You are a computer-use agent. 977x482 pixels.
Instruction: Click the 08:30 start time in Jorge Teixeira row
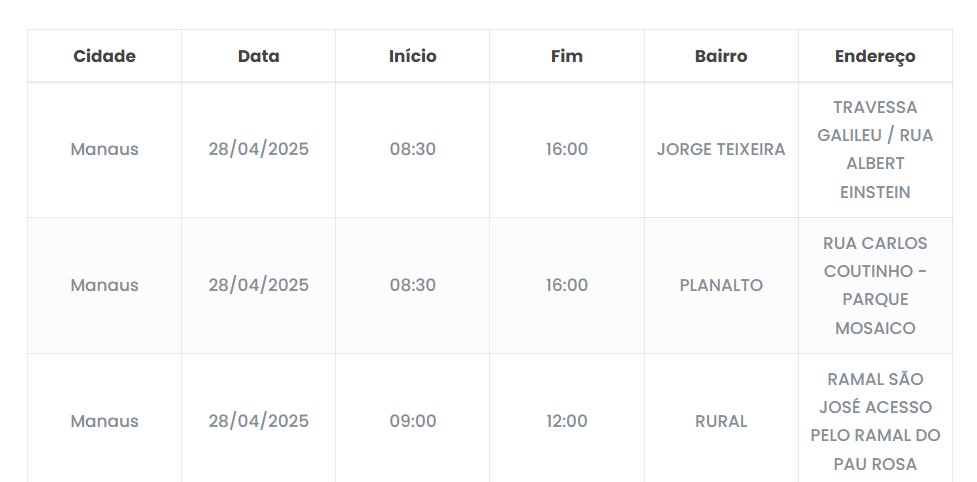(x=412, y=149)
